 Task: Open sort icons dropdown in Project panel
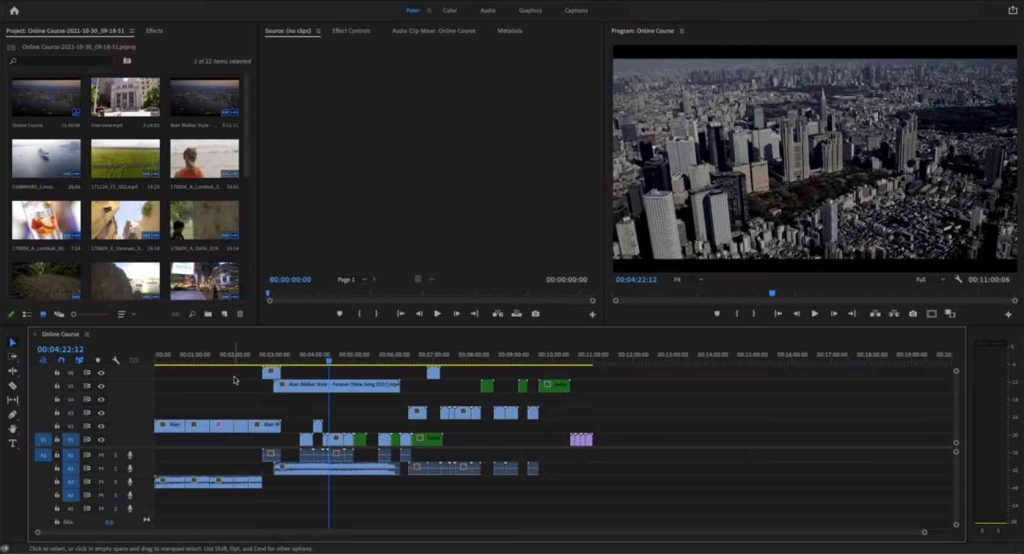coord(125,314)
